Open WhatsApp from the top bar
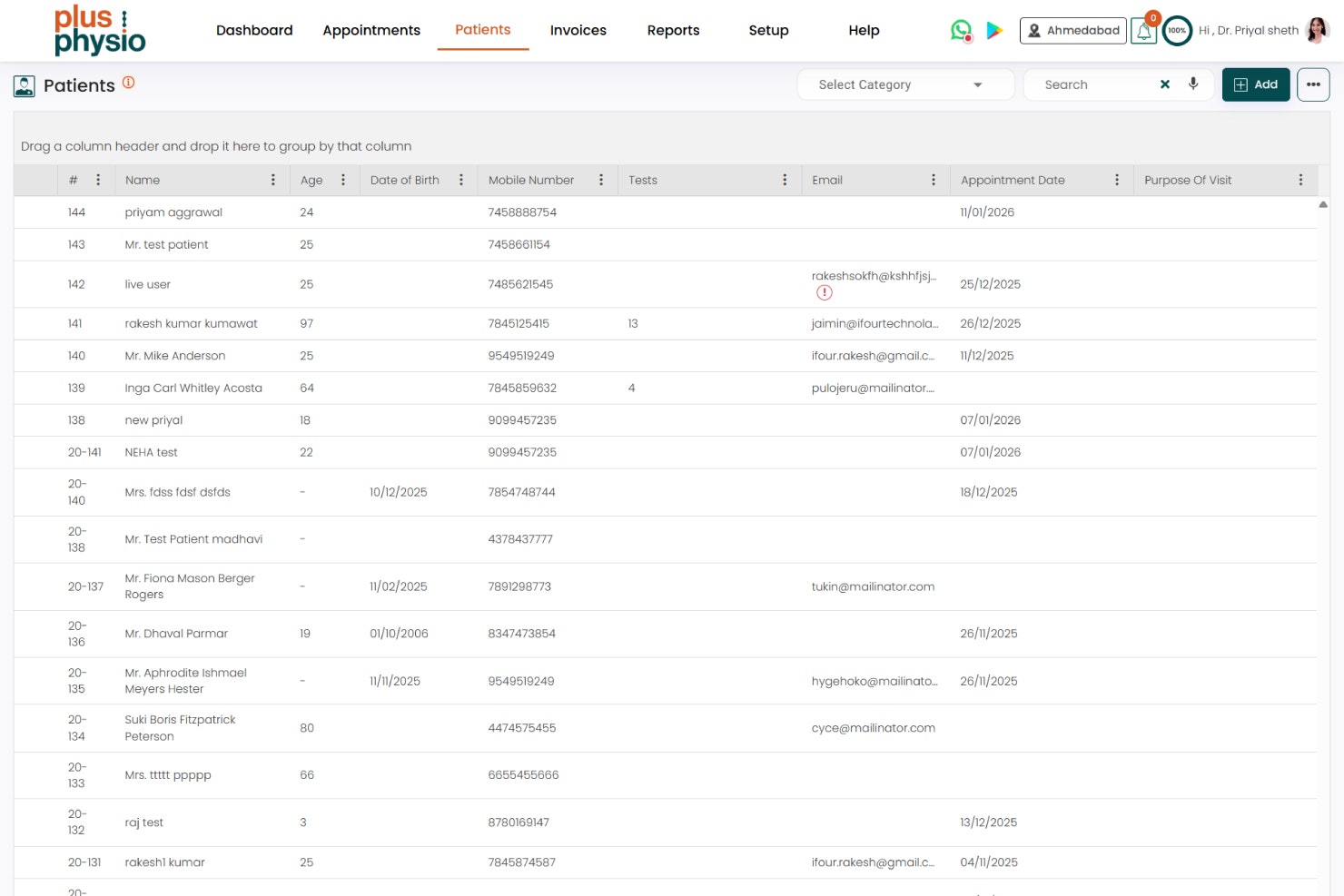 (x=960, y=30)
